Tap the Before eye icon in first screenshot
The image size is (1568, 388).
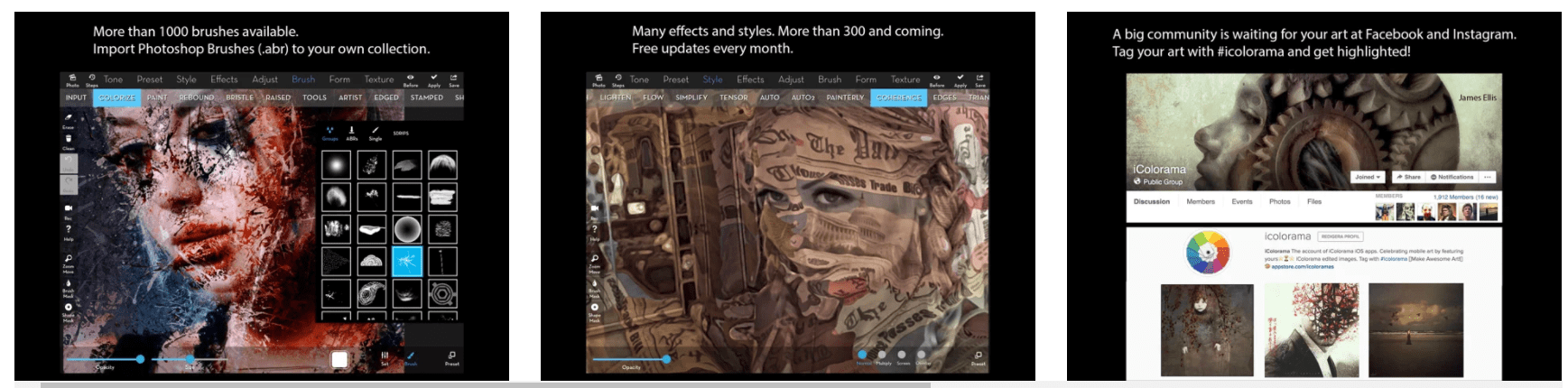pyautogui.click(x=411, y=80)
